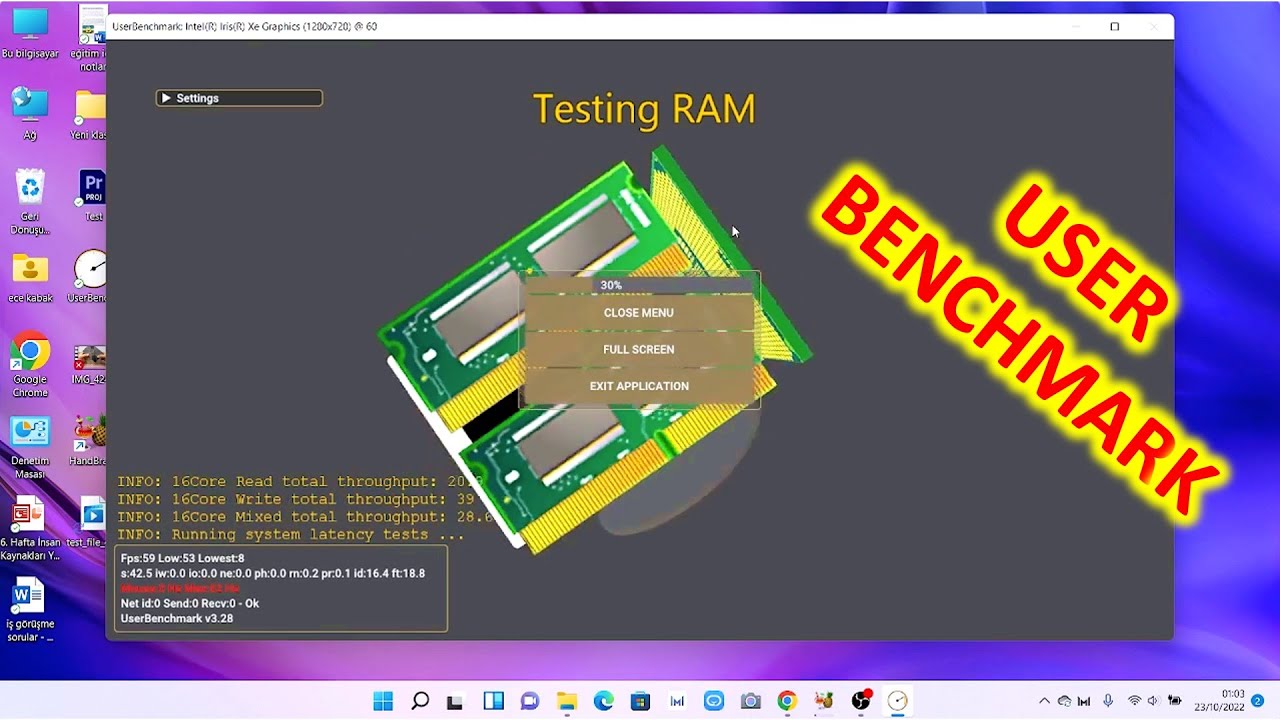Open Teams Chat taskbar icon
The width and height of the screenshot is (1280, 720).
pos(530,701)
